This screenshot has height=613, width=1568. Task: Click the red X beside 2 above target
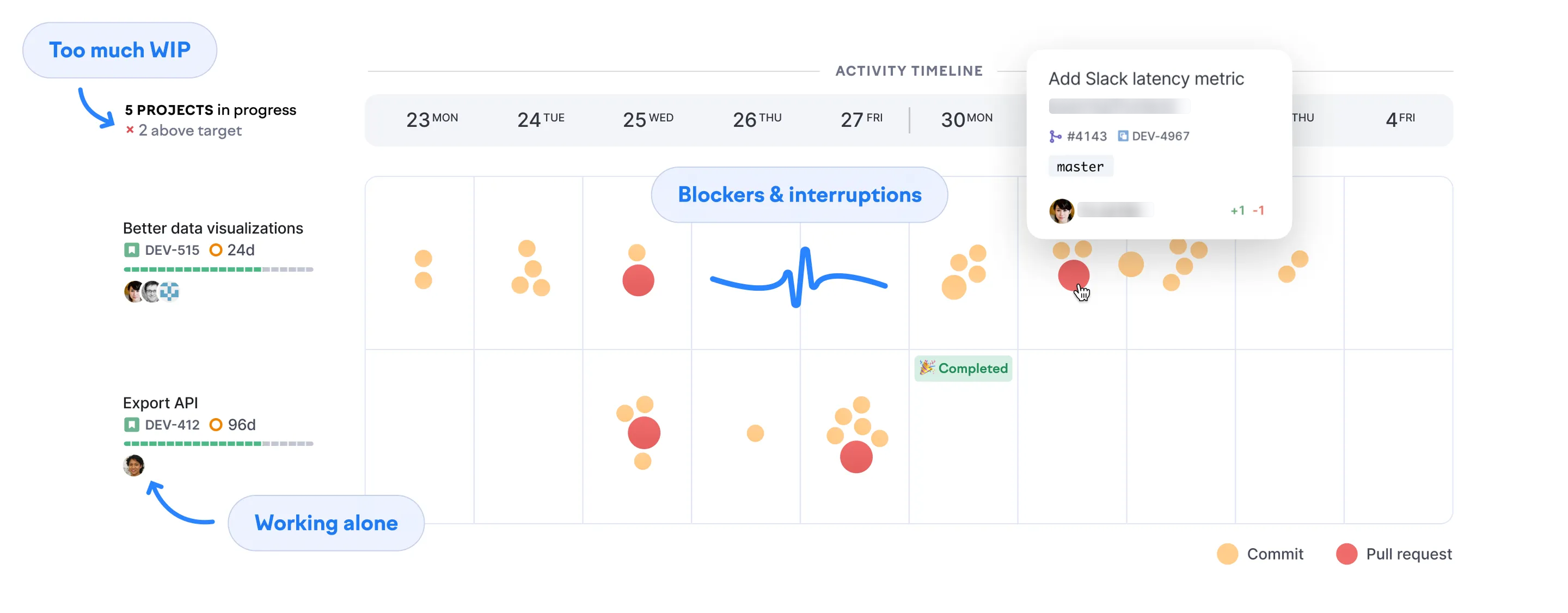(x=130, y=130)
